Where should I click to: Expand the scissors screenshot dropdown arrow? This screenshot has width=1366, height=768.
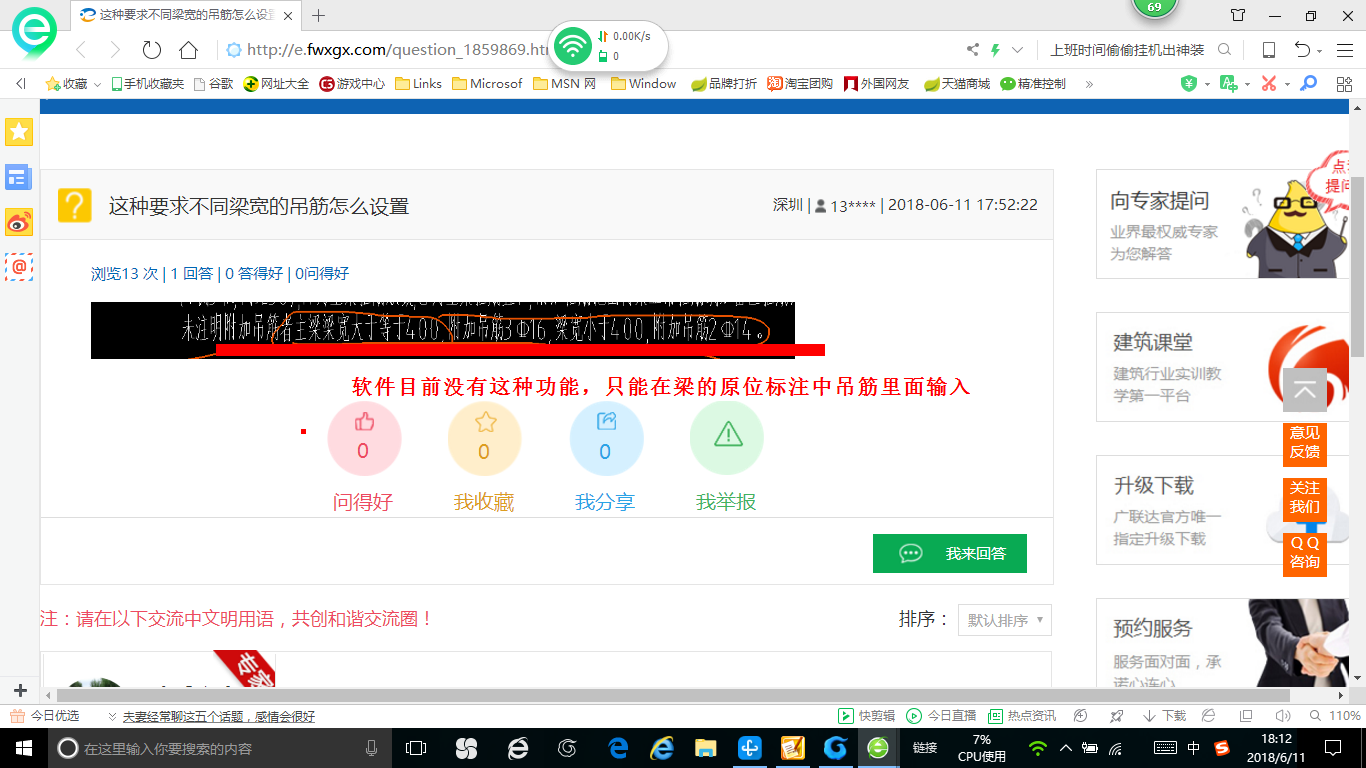coord(1287,85)
